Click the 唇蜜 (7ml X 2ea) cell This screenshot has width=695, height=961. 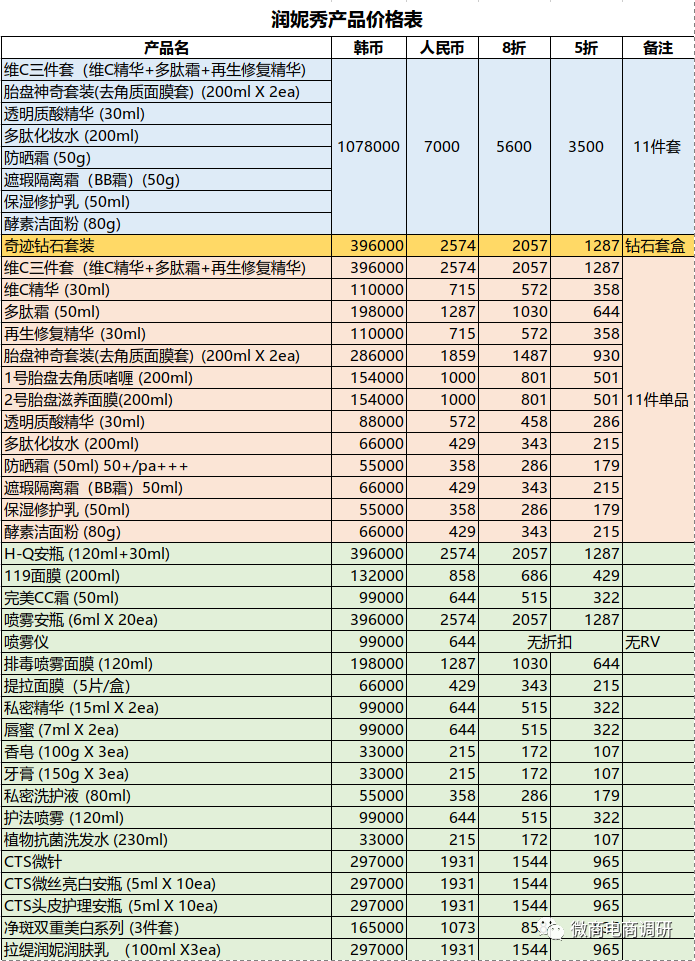pos(166,730)
